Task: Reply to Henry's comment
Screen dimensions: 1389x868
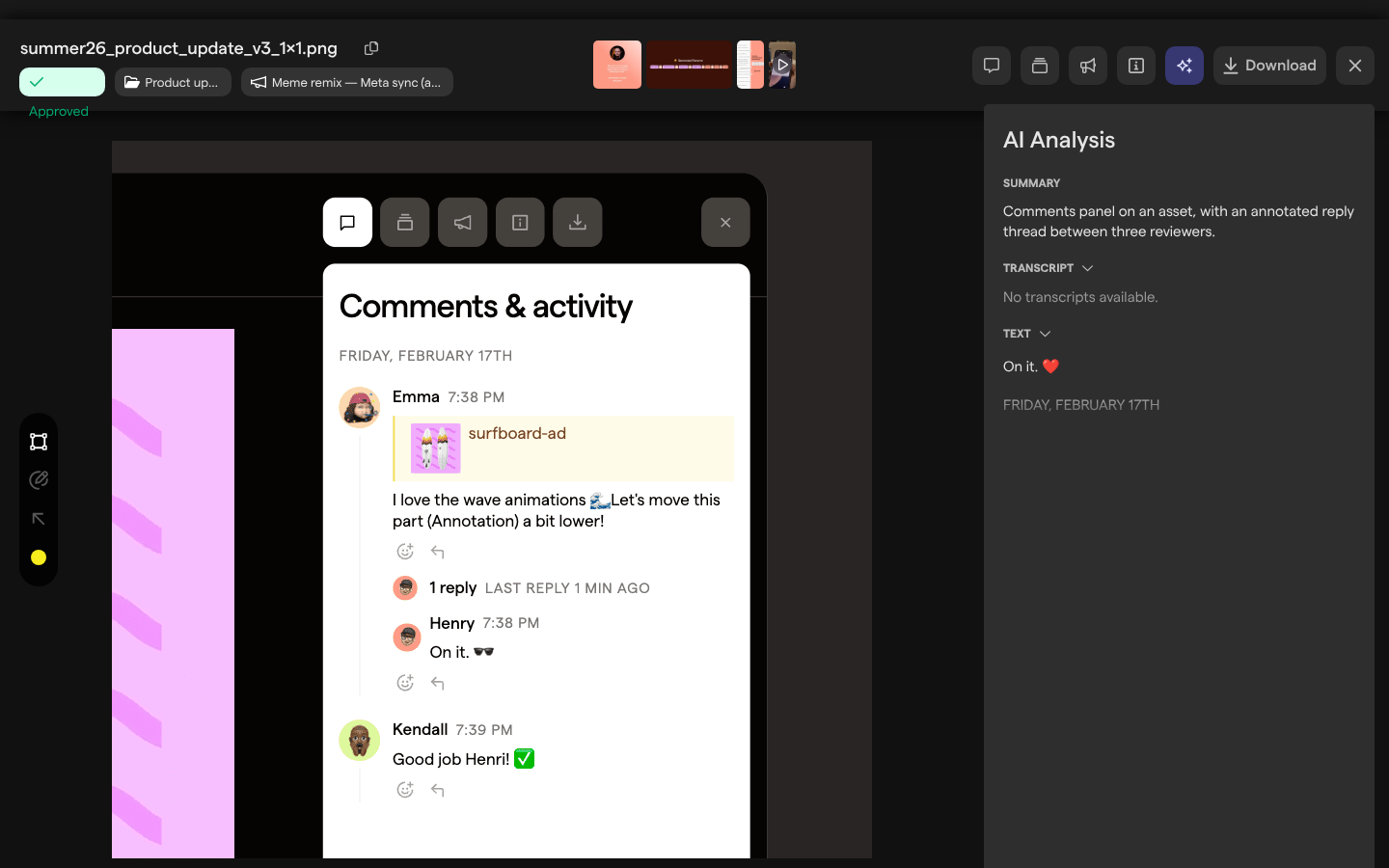Action: click(438, 683)
